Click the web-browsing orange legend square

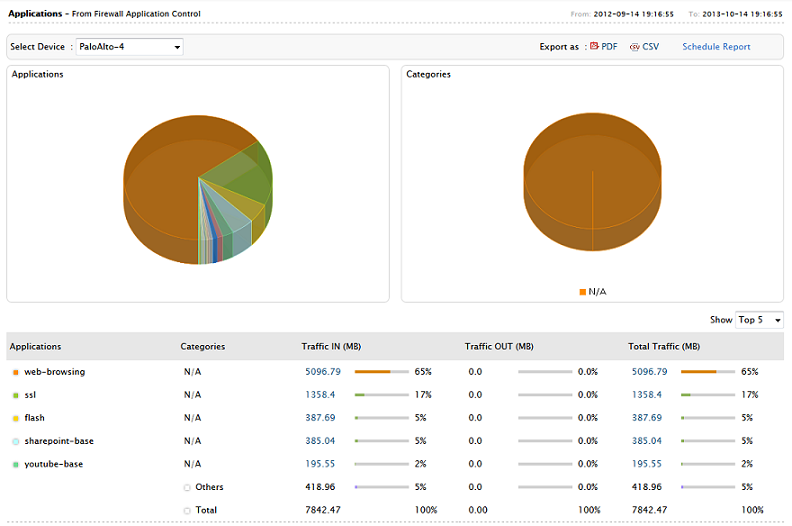click(15, 372)
